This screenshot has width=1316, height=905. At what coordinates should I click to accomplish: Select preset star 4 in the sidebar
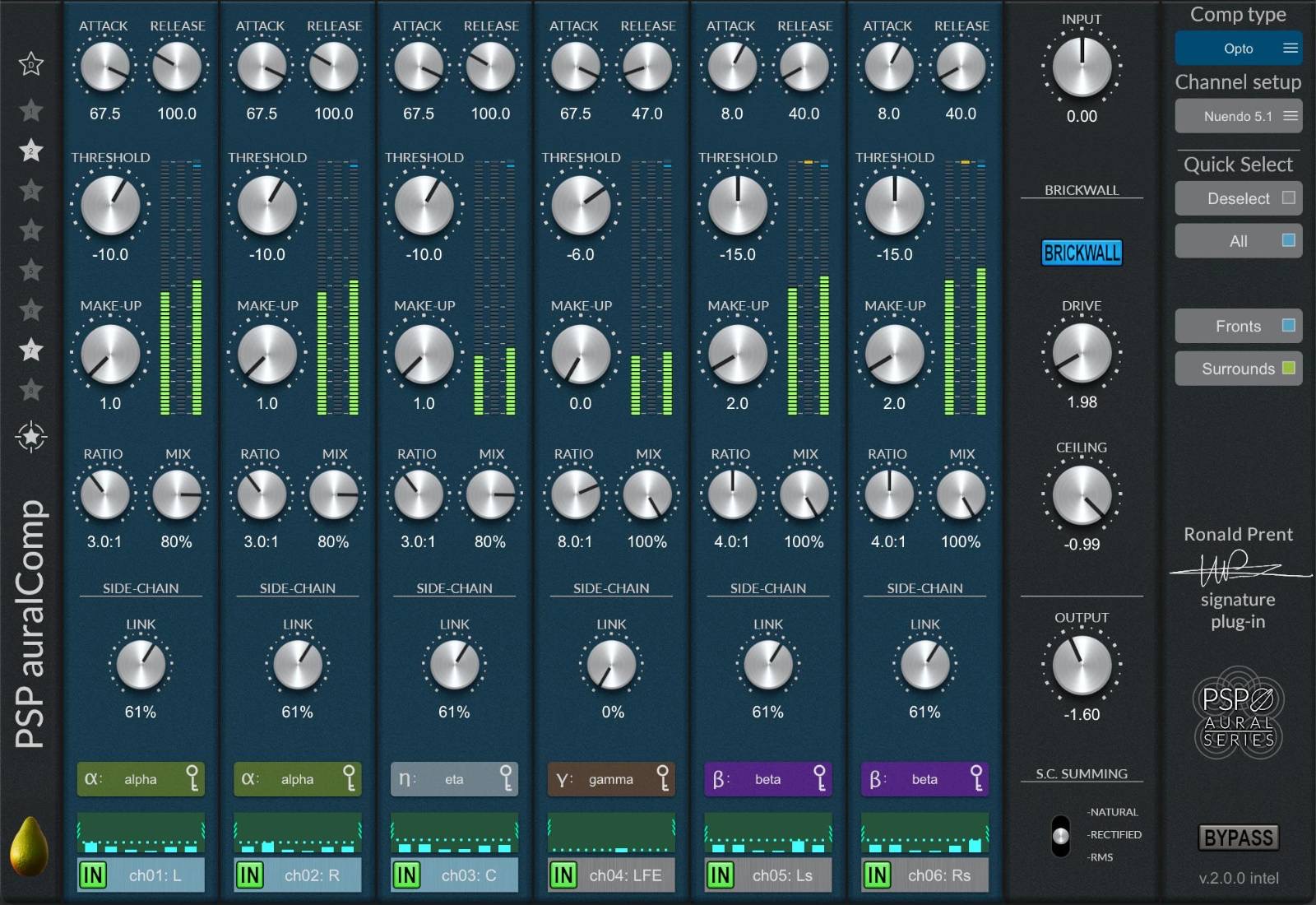click(31, 230)
